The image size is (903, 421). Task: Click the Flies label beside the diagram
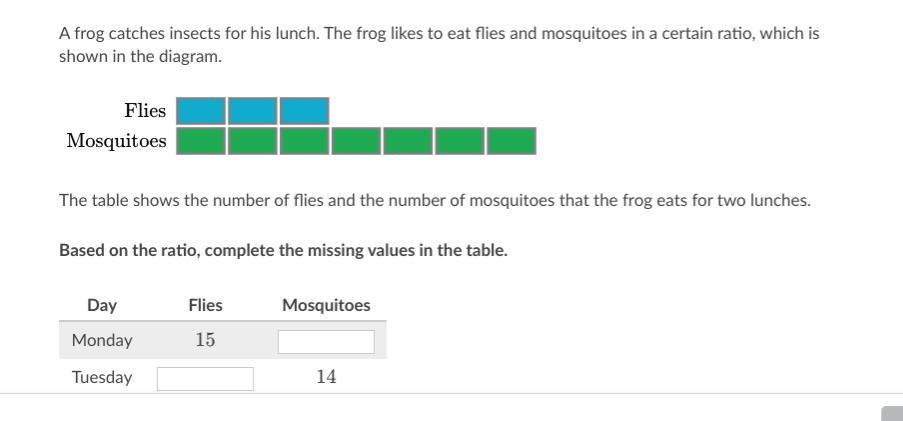[x=145, y=110]
